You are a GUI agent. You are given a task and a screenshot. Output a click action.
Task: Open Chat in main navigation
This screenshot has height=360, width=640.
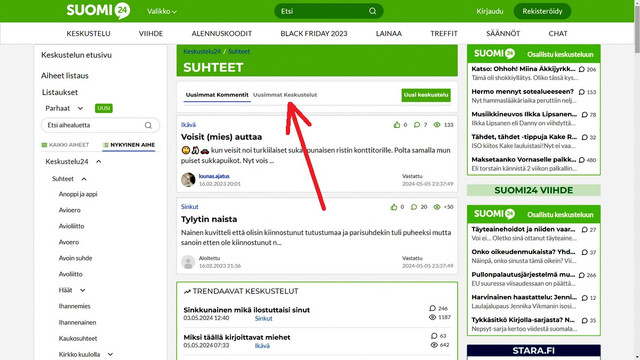558,33
